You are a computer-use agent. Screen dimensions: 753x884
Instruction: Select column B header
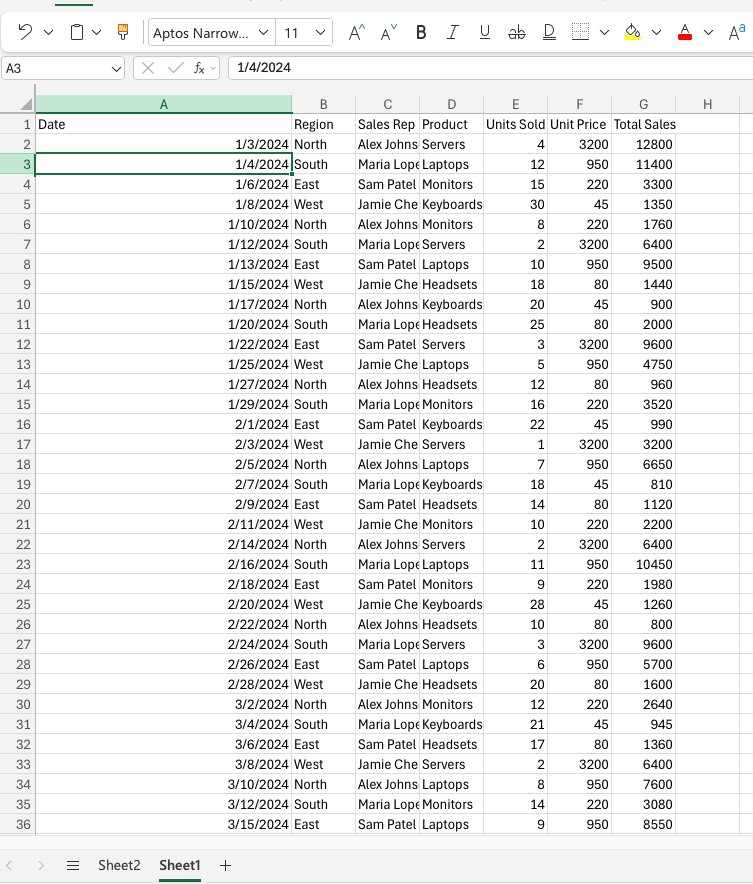[x=324, y=104]
